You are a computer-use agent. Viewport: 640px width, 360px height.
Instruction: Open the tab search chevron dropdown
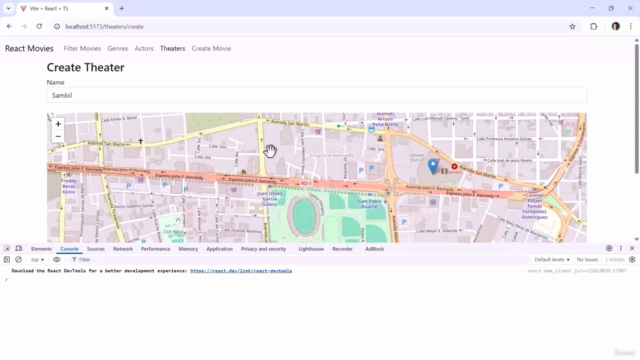pos(8,8)
